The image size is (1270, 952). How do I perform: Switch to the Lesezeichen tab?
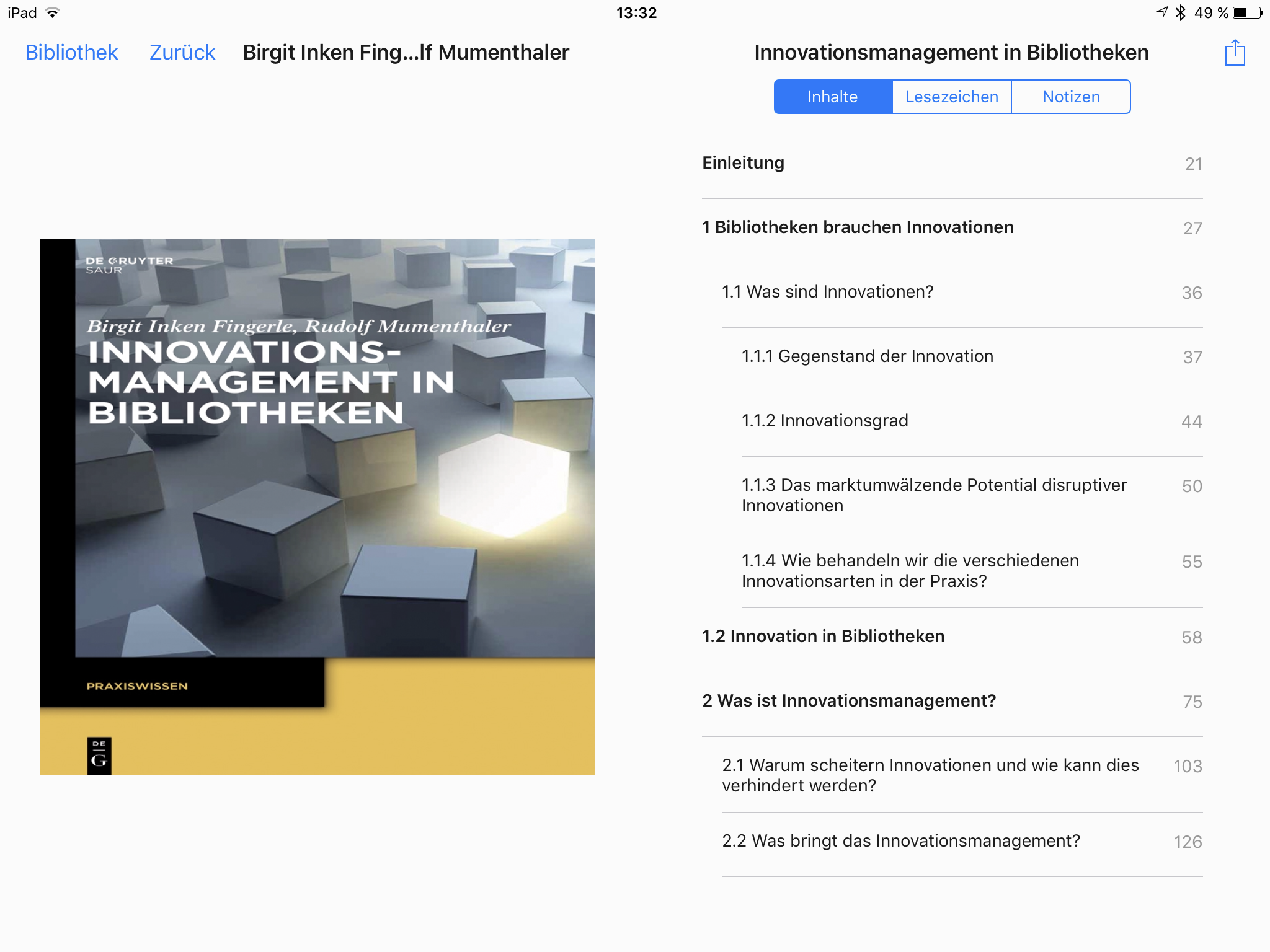tap(951, 97)
